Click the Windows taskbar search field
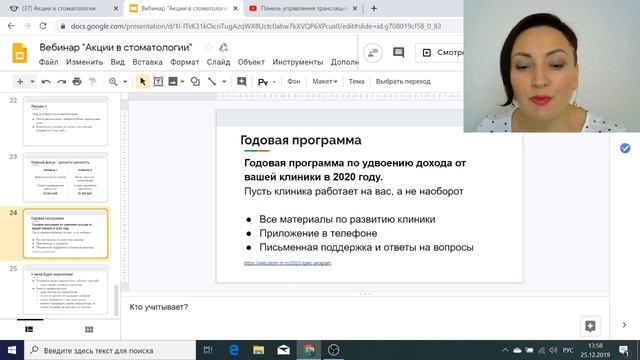The image size is (640, 360). click(x=110, y=350)
